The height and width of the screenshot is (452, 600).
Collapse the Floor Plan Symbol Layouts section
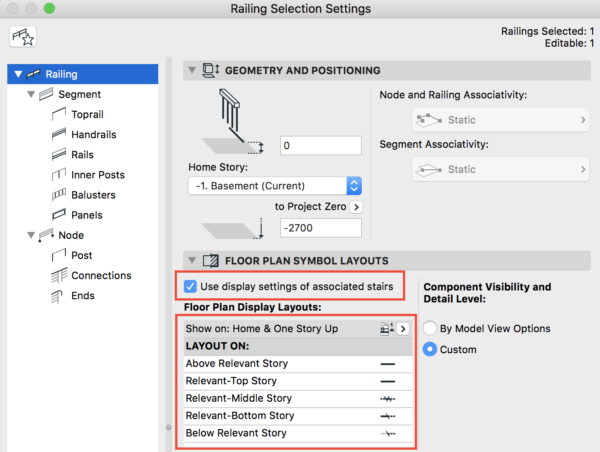[x=191, y=260]
